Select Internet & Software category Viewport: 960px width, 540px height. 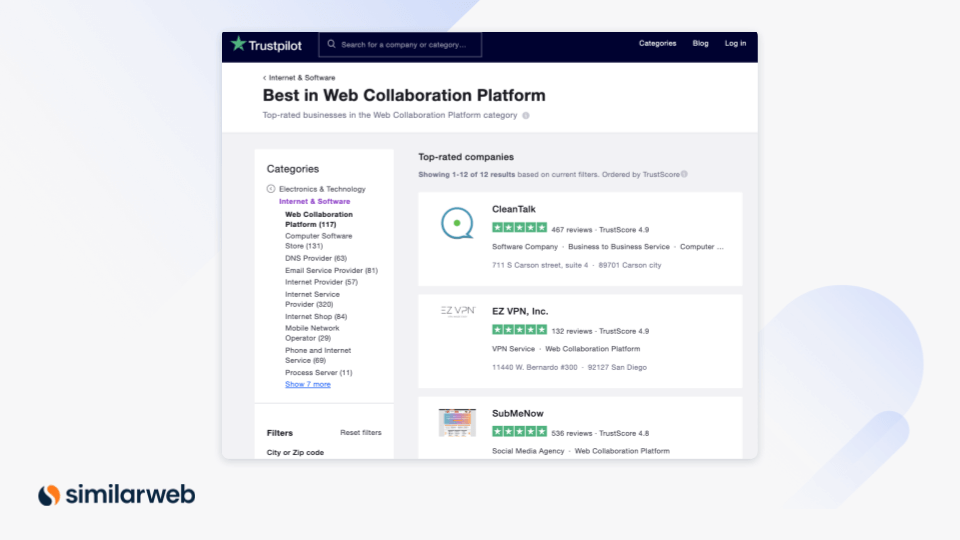(315, 201)
